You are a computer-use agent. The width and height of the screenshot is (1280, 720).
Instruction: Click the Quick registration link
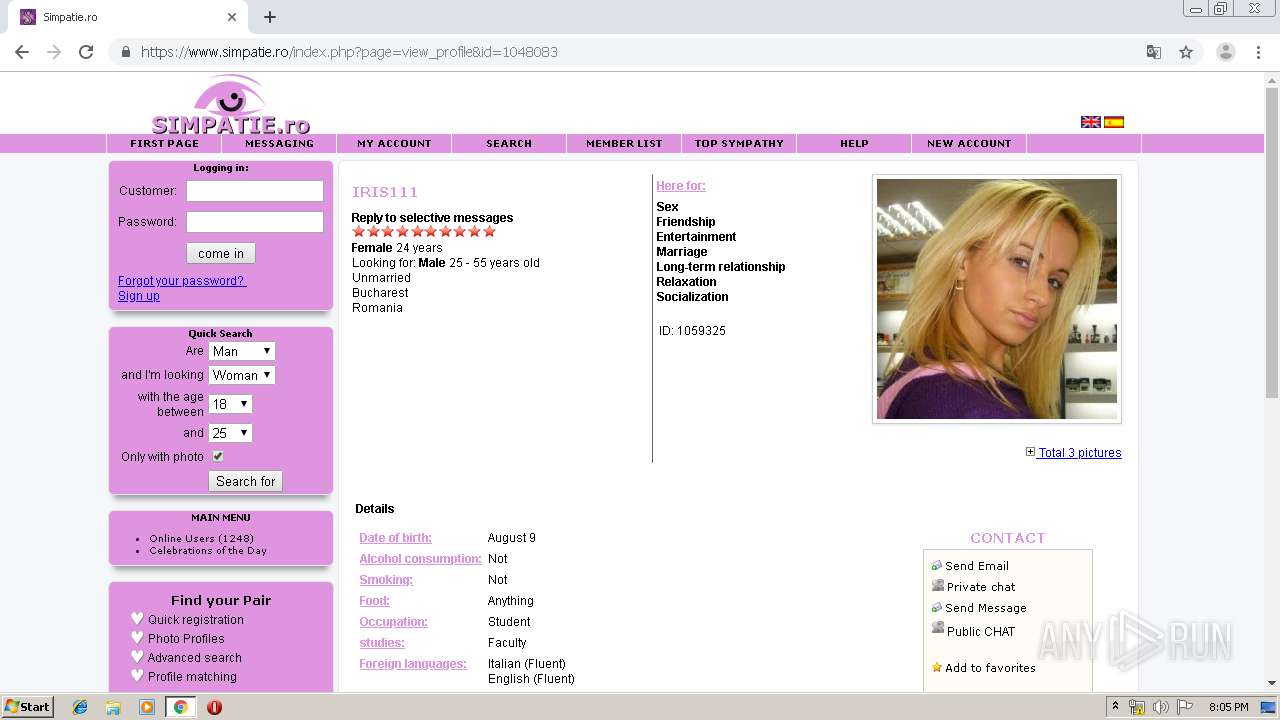click(x=196, y=620)
